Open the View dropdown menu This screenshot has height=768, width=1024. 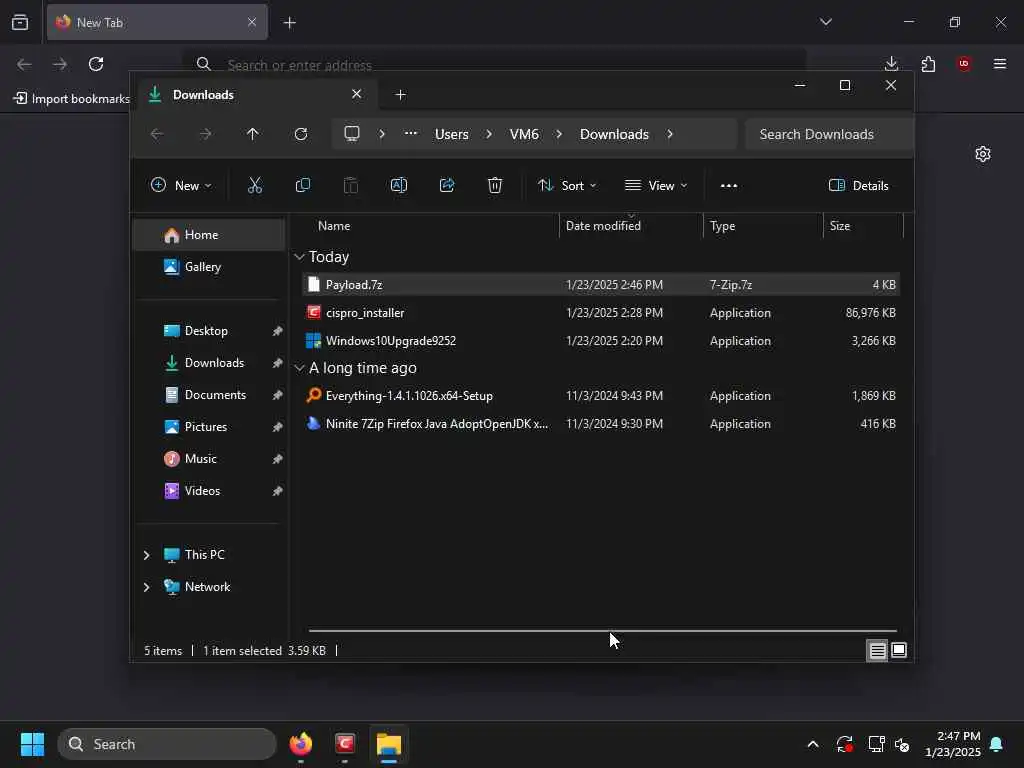656,185
